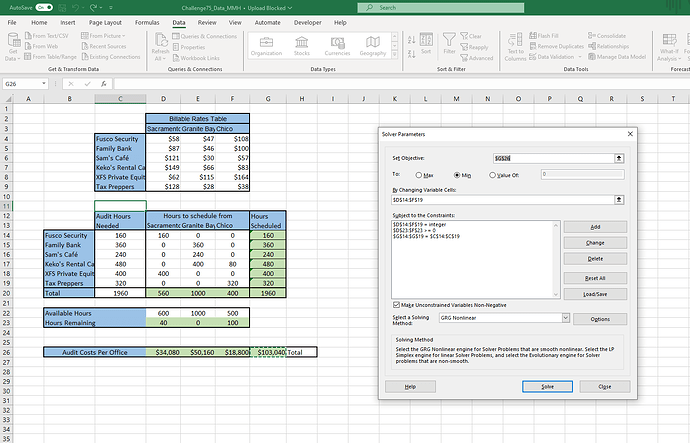Open Advanced filter options
690x443 pixels.
(477, 58)
